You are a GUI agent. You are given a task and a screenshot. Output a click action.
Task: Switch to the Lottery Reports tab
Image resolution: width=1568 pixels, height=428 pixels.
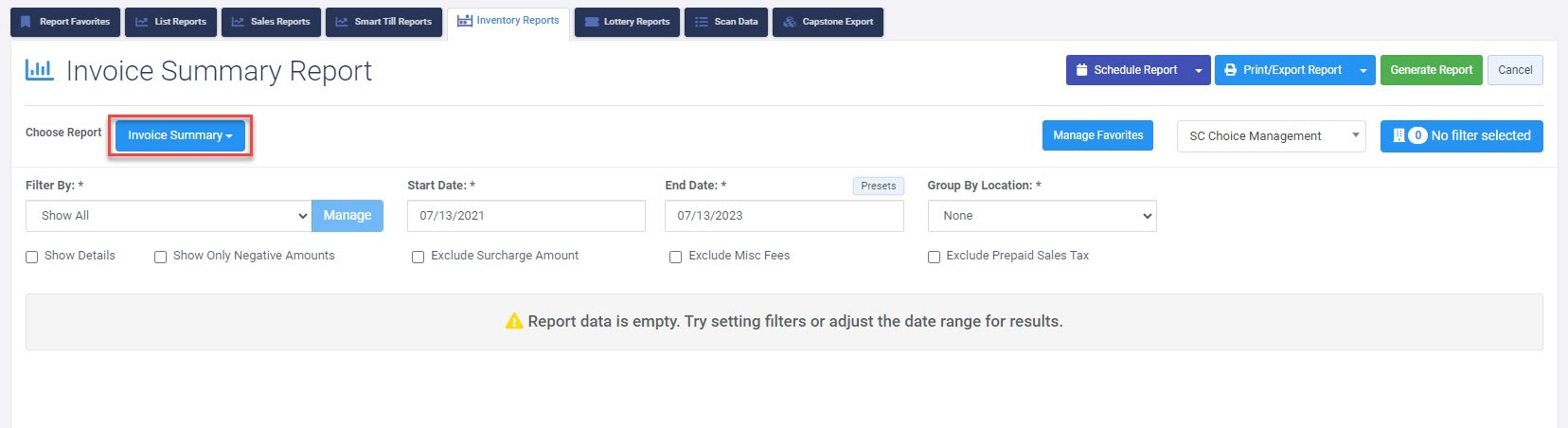[x=627, y=22]
